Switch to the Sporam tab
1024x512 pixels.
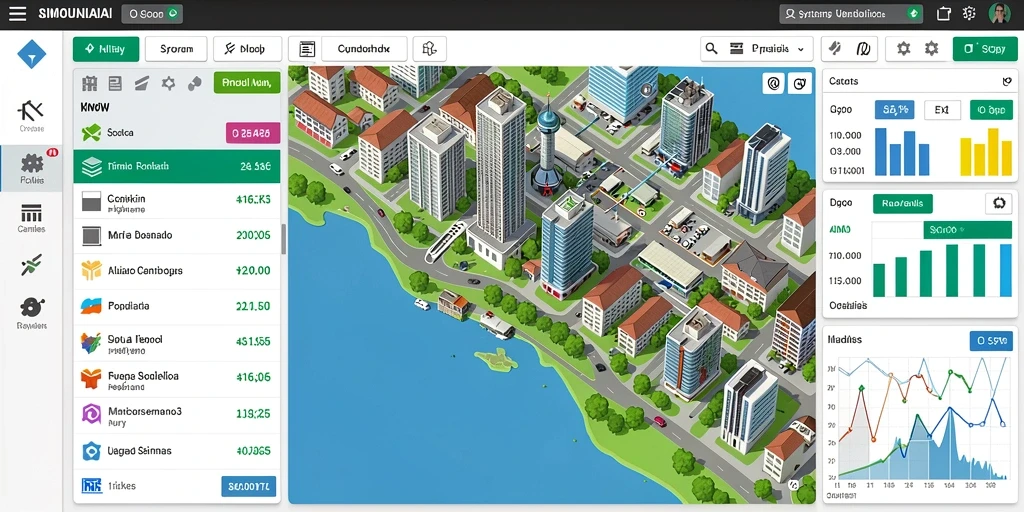pyautogui.click(x=176, y=48)
